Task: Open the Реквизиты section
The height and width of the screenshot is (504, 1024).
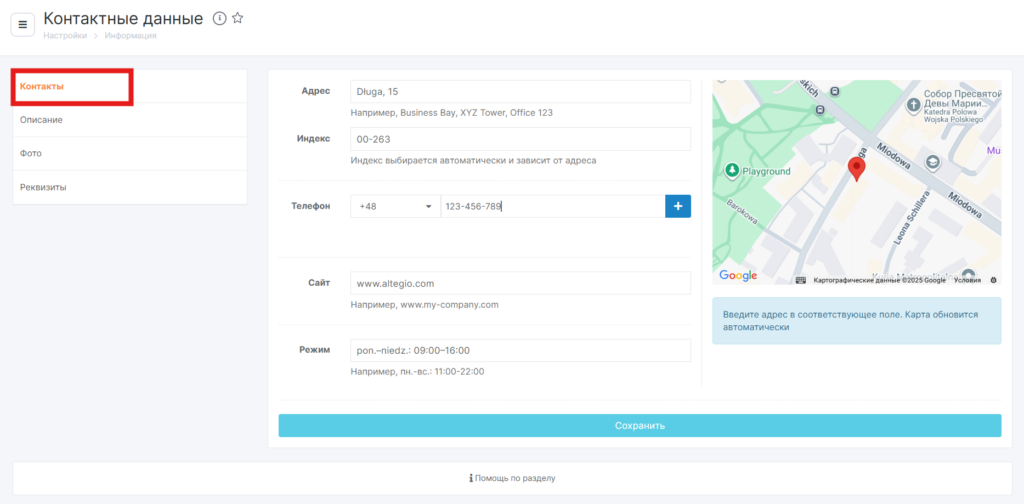Action: tap(44, 187)
